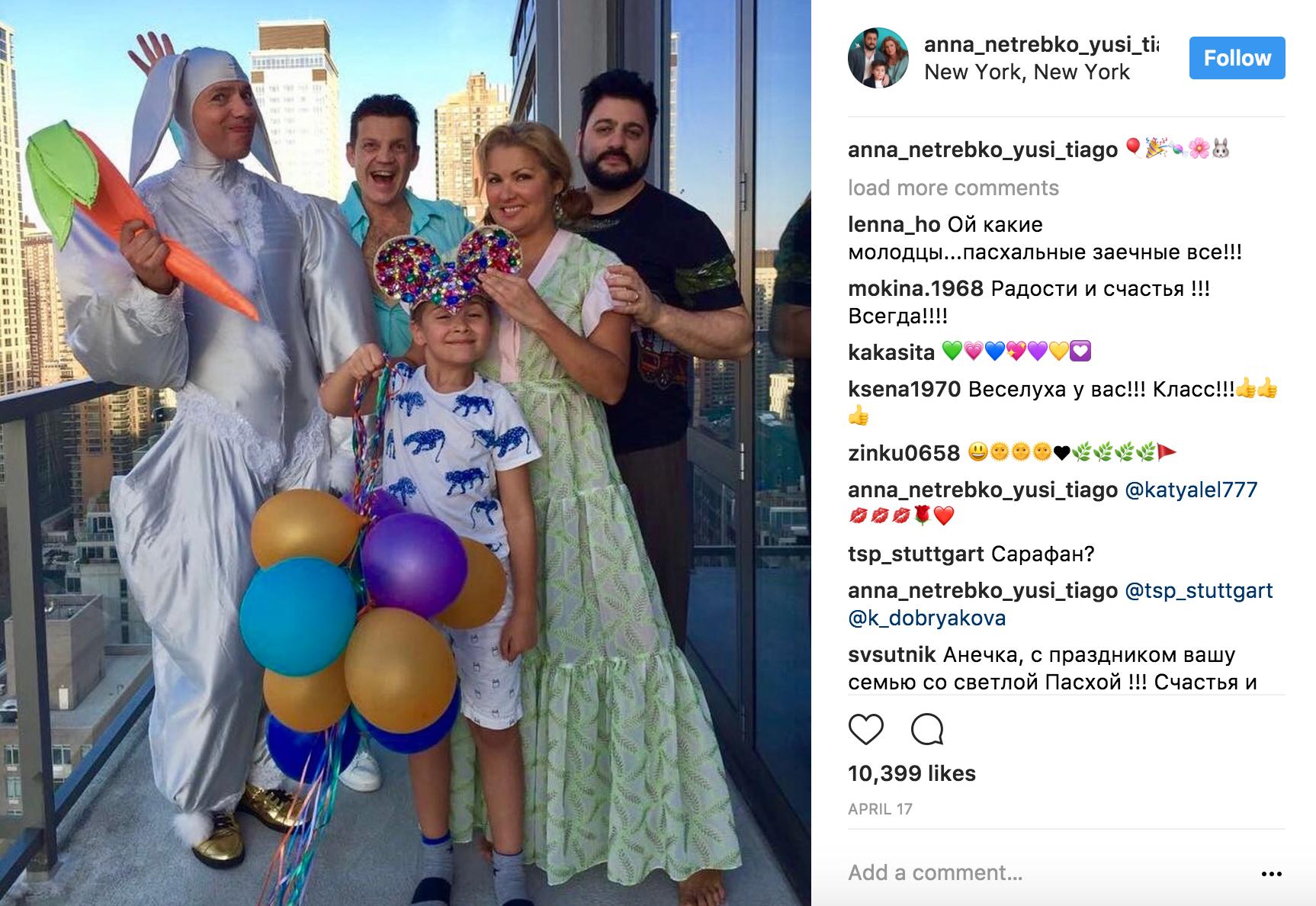Click the comment speech bubble icon
1316x906 pixels.
pos(927,730)
